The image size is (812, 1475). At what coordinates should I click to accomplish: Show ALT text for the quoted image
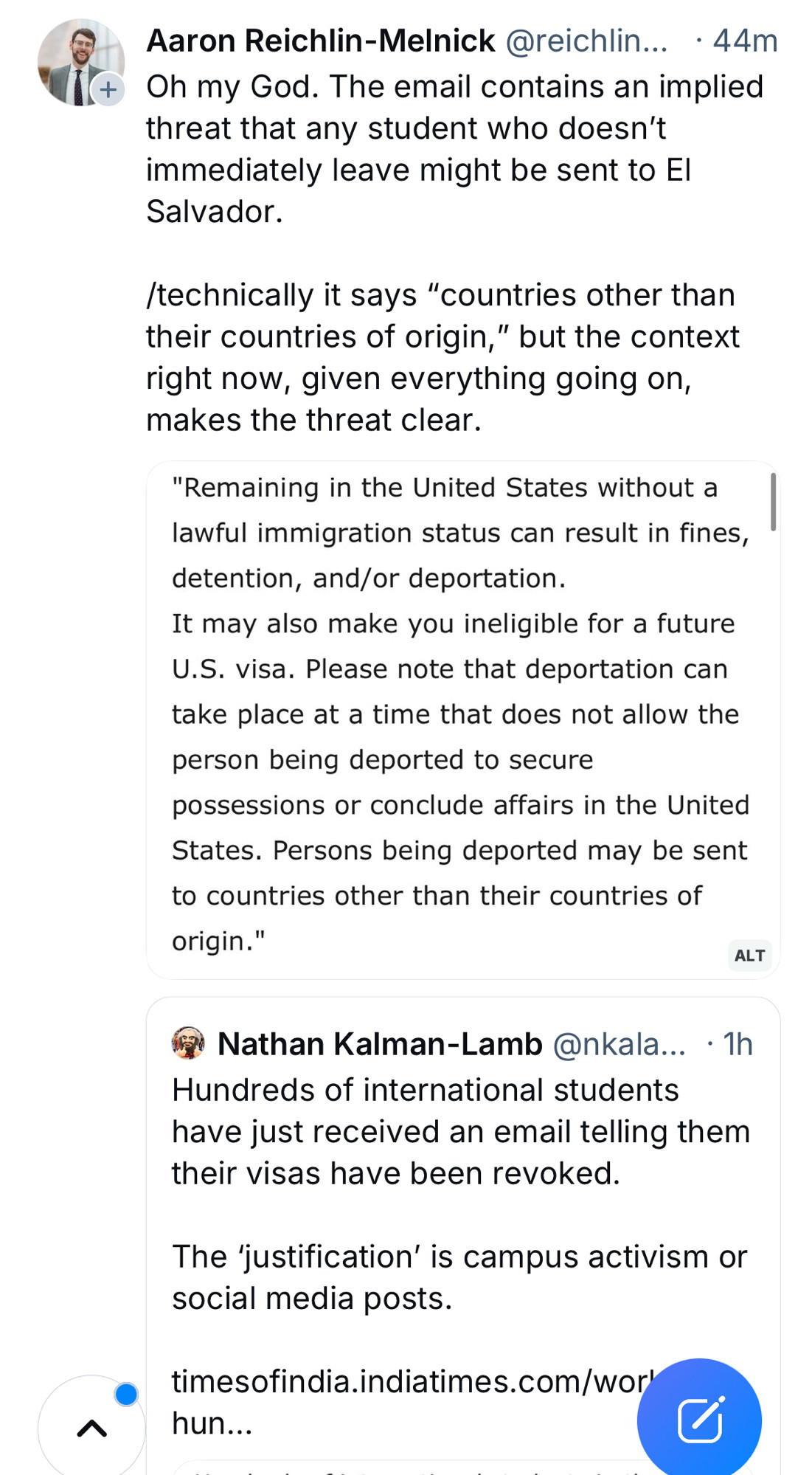(749, 956)
